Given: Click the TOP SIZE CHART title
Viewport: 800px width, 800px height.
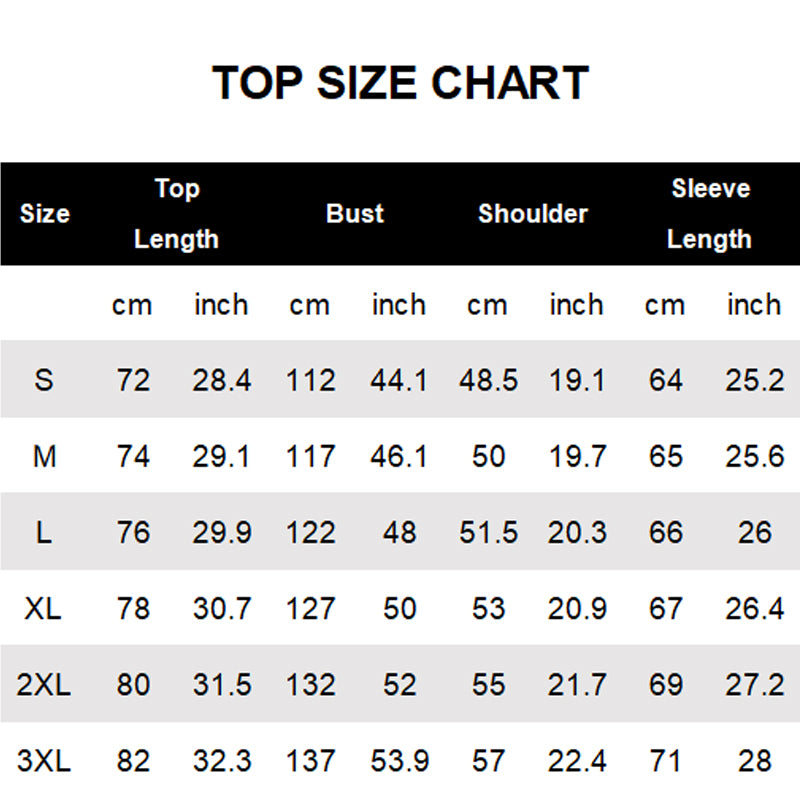Looking at the screenshot, I should point(400,83).
